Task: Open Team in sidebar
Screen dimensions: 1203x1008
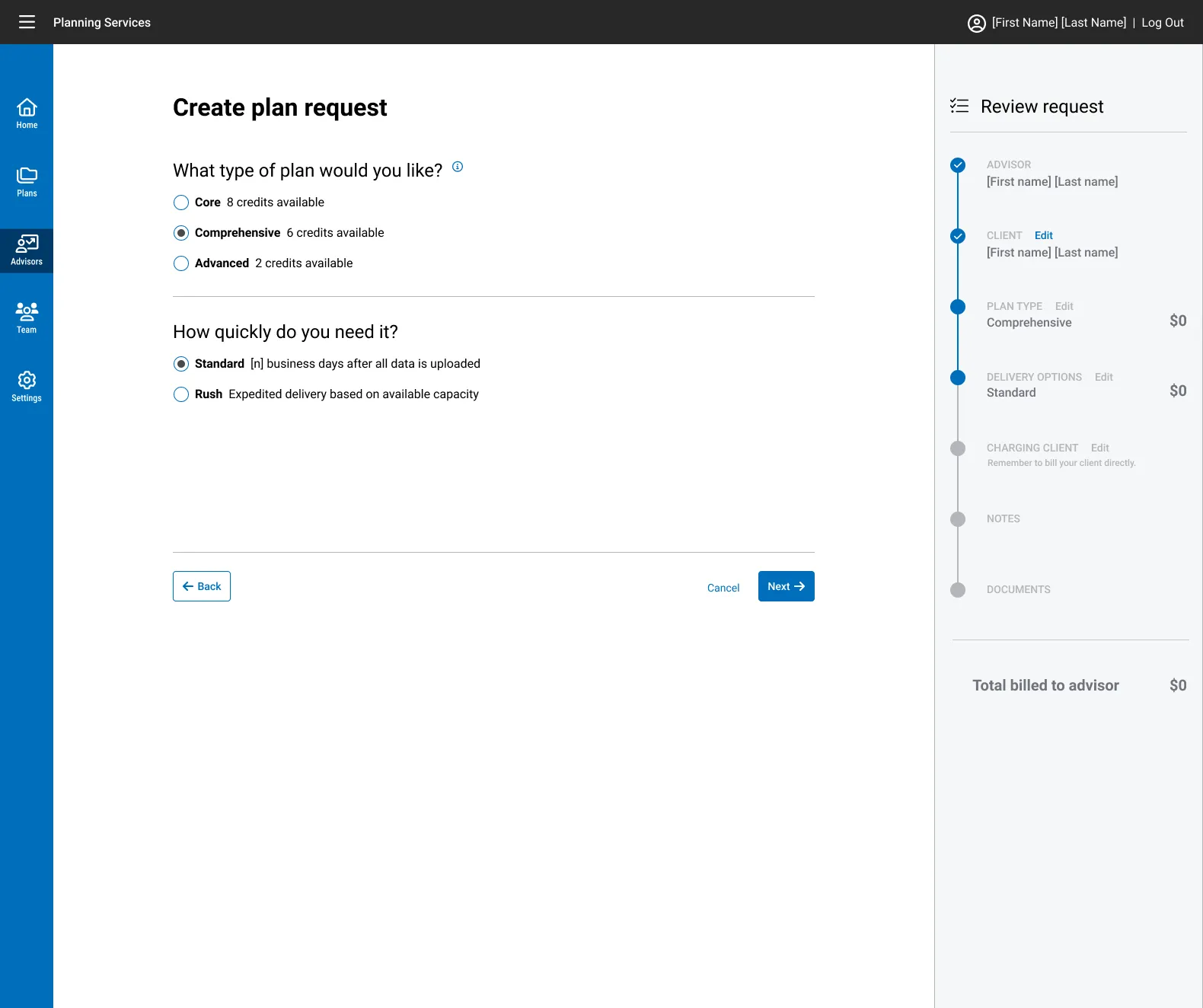Action: (27, 318)
